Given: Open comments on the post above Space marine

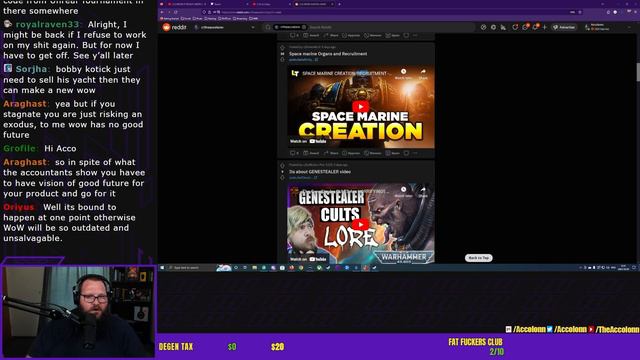Looking at the screenshot, I should point(294,36).
